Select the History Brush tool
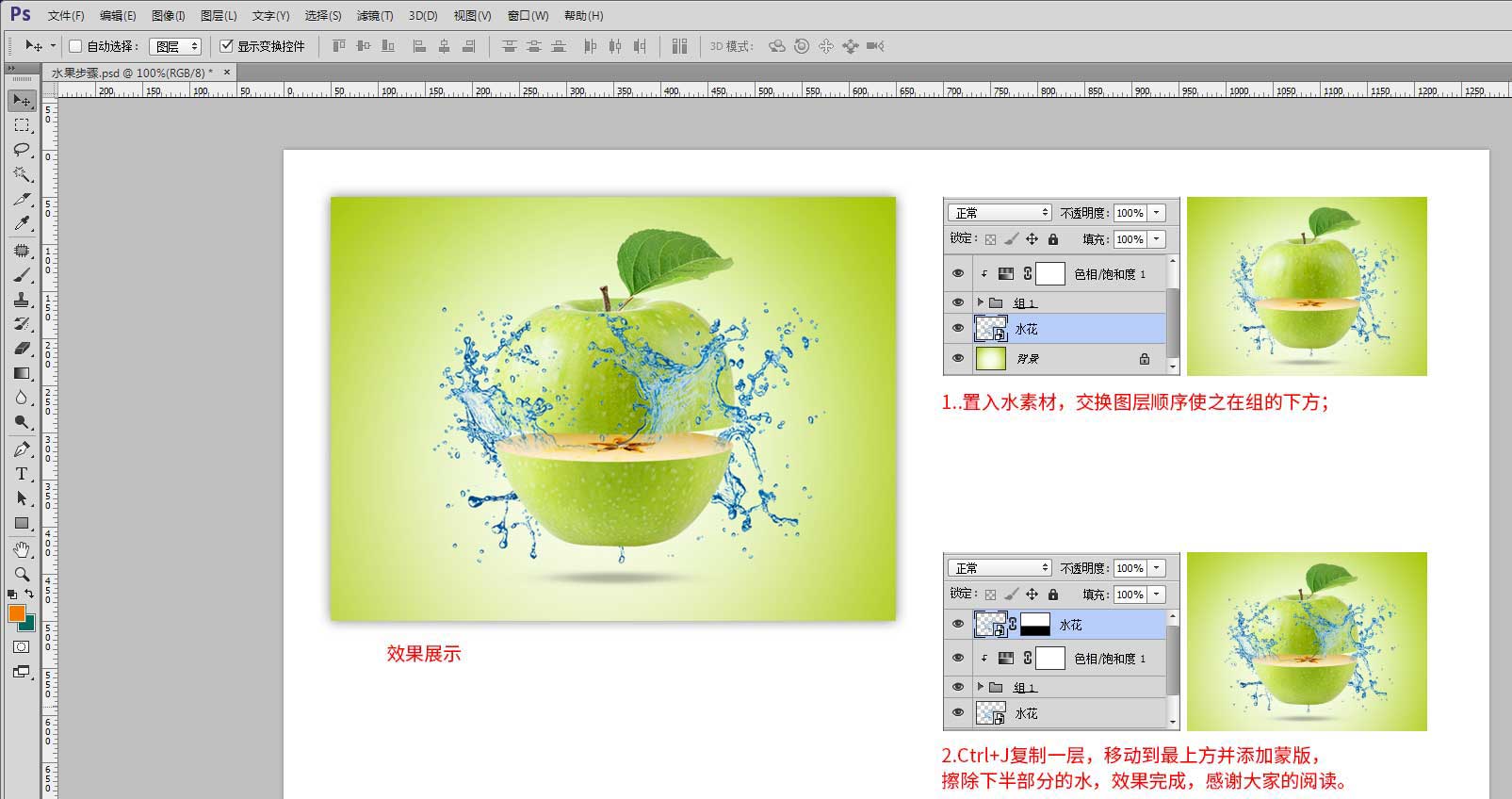Viewport: 1512px width, 799px height. click(22, 324)
